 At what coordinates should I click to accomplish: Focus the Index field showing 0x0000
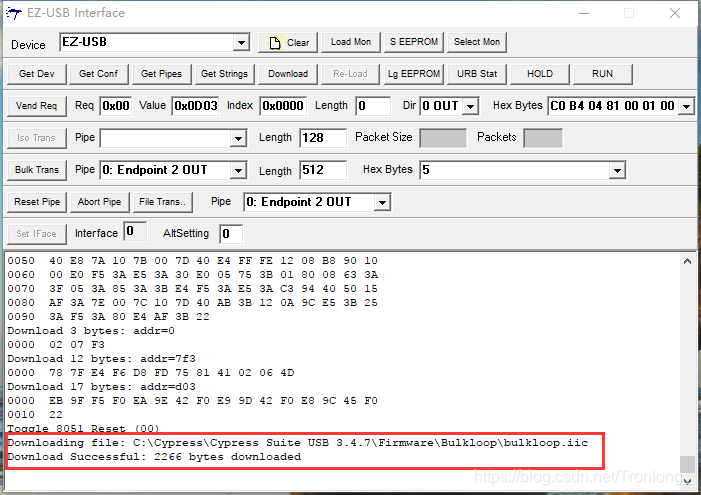pyautogui.click(x=283, y=106)
